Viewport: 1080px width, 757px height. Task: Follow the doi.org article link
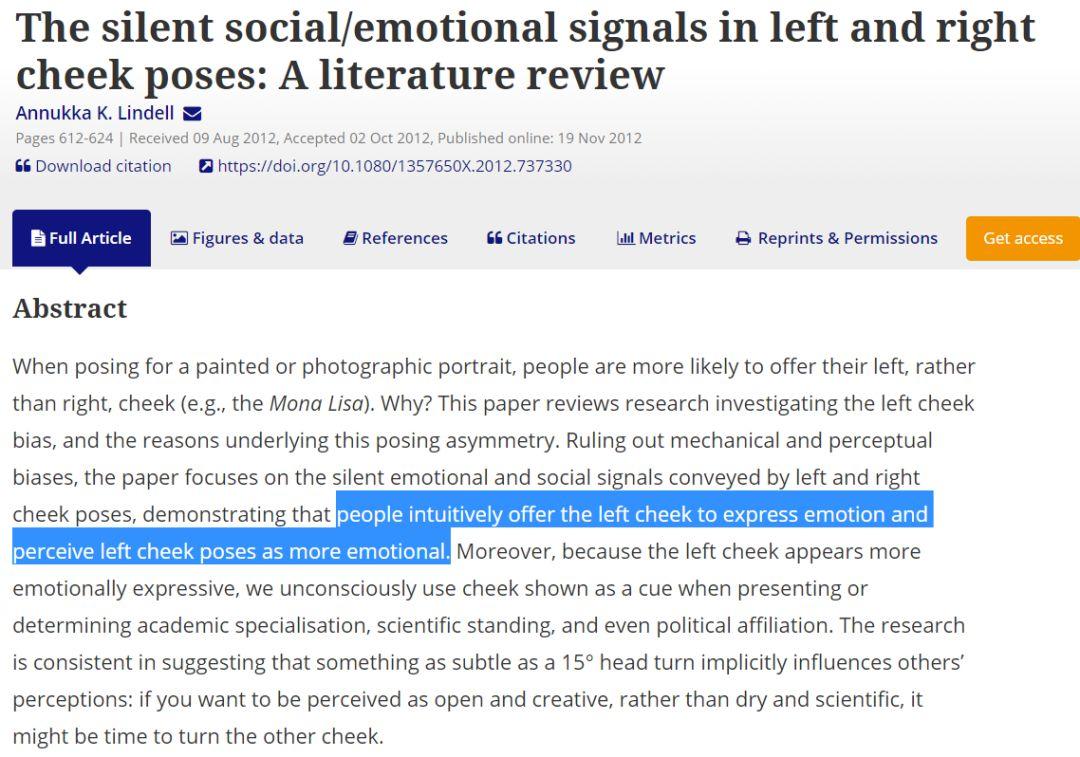pos(394,166)
